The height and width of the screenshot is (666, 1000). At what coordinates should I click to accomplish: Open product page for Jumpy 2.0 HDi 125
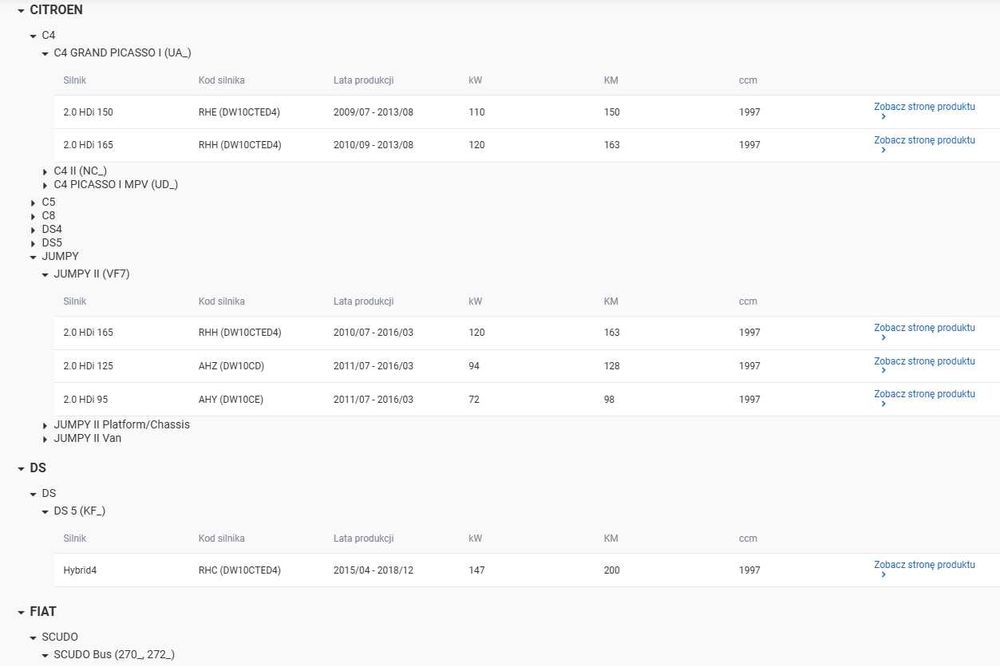924,366
